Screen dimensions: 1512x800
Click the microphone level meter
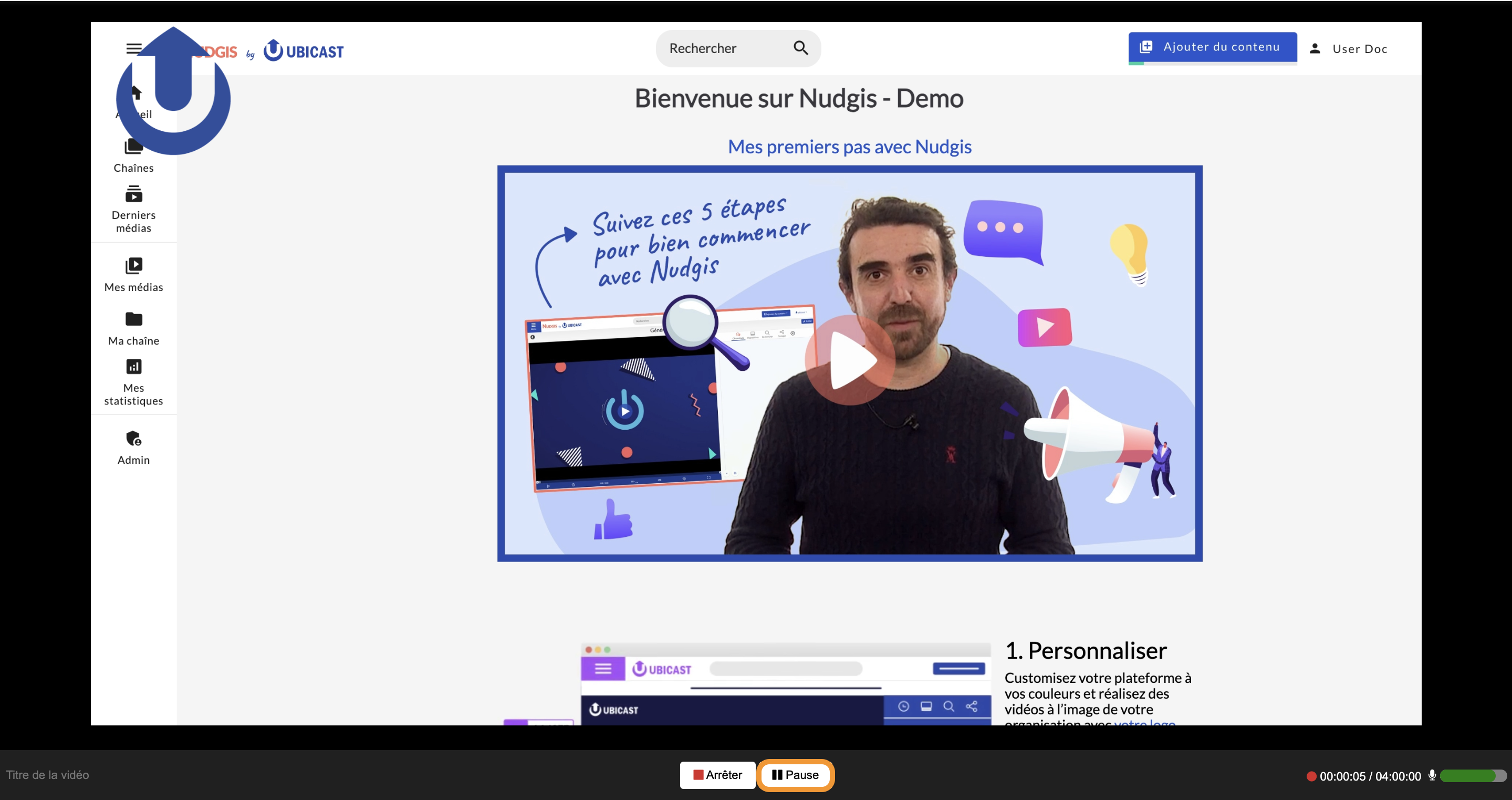1473,776
